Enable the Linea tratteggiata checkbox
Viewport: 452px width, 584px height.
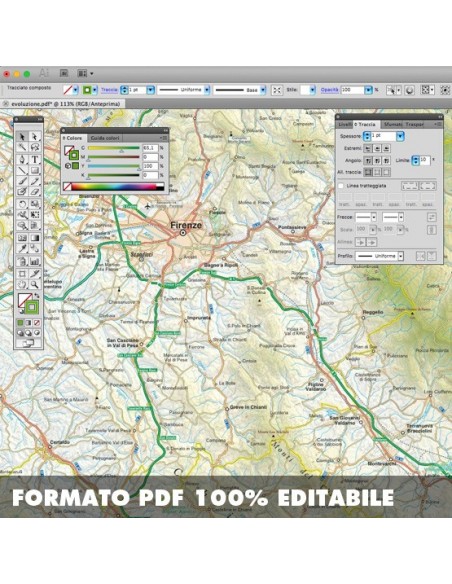(x=341, y=185)
